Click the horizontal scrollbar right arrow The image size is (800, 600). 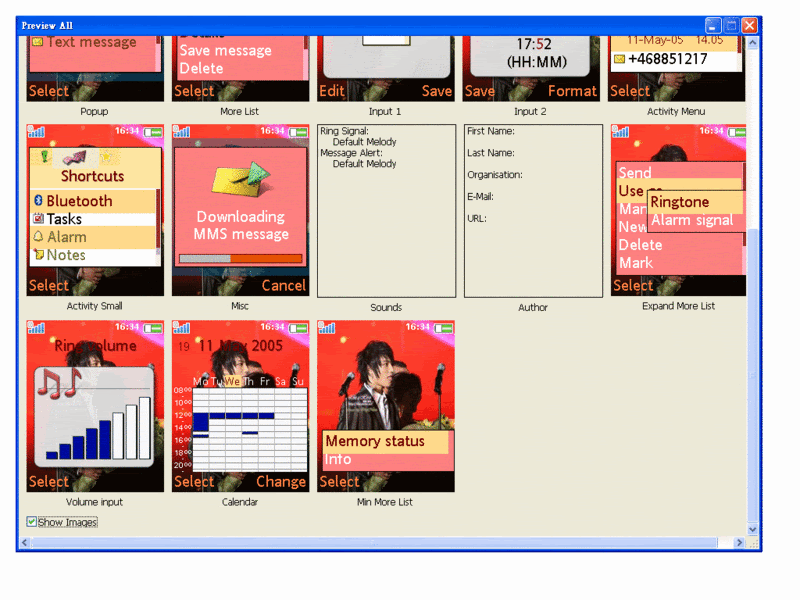click(x=739, y=542)
